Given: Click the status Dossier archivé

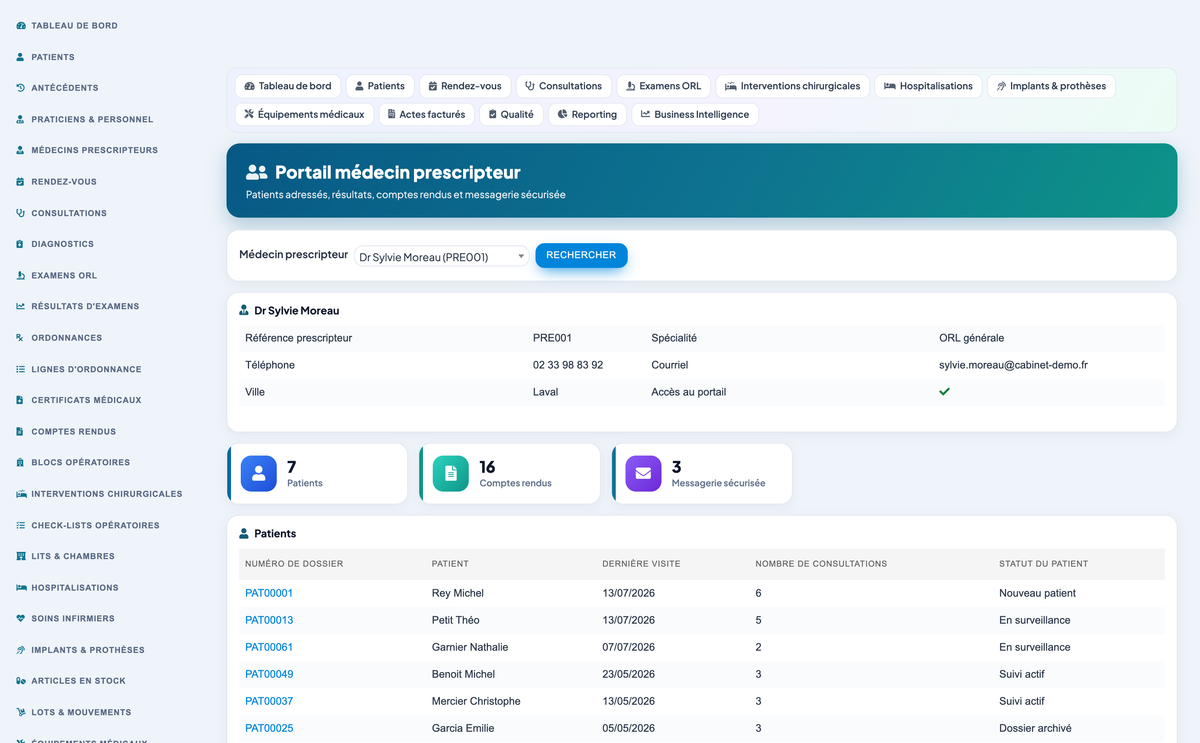Looking at the screenshot, I should [x=1035, y=728].
